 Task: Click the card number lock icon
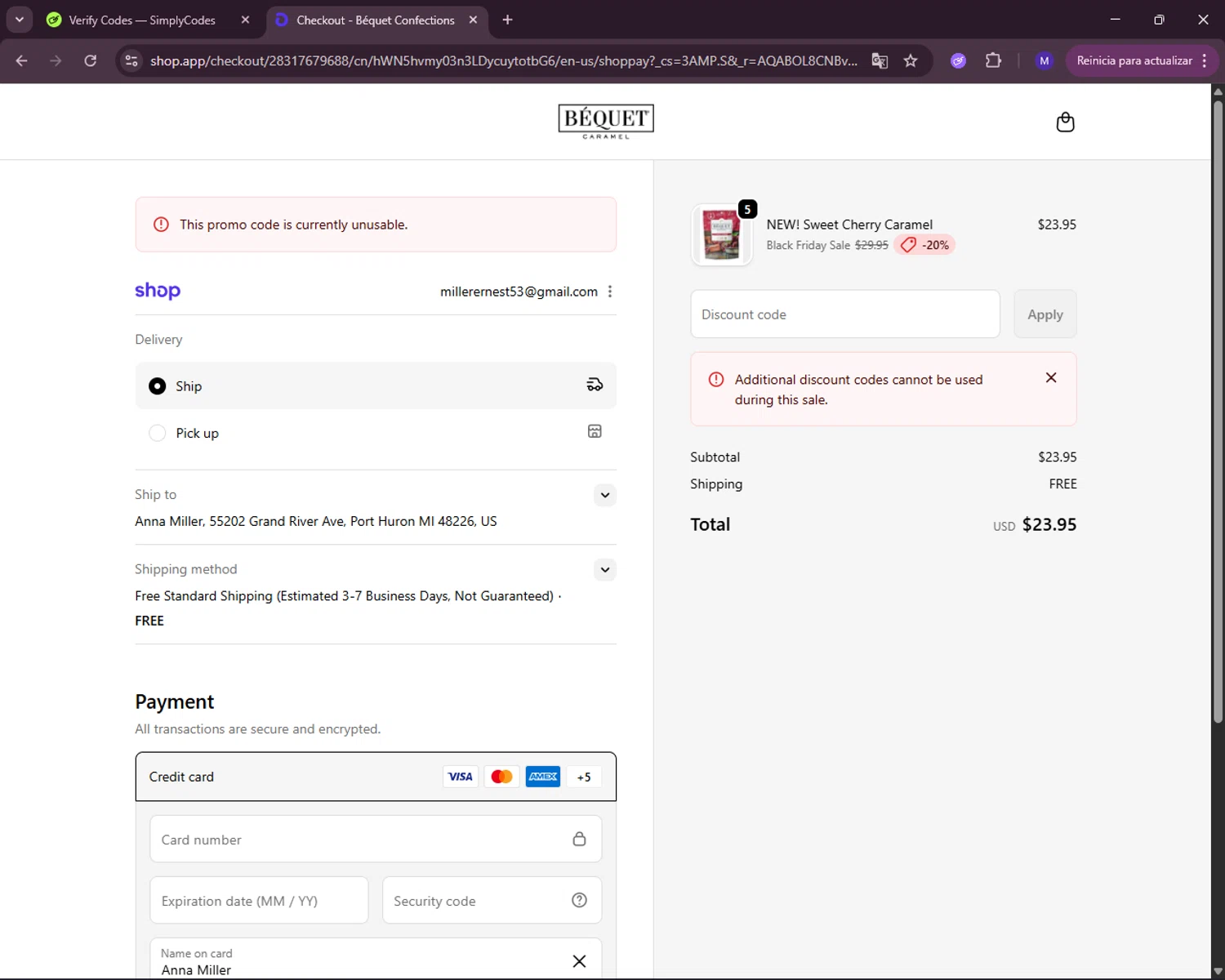[x=579, y=839]
